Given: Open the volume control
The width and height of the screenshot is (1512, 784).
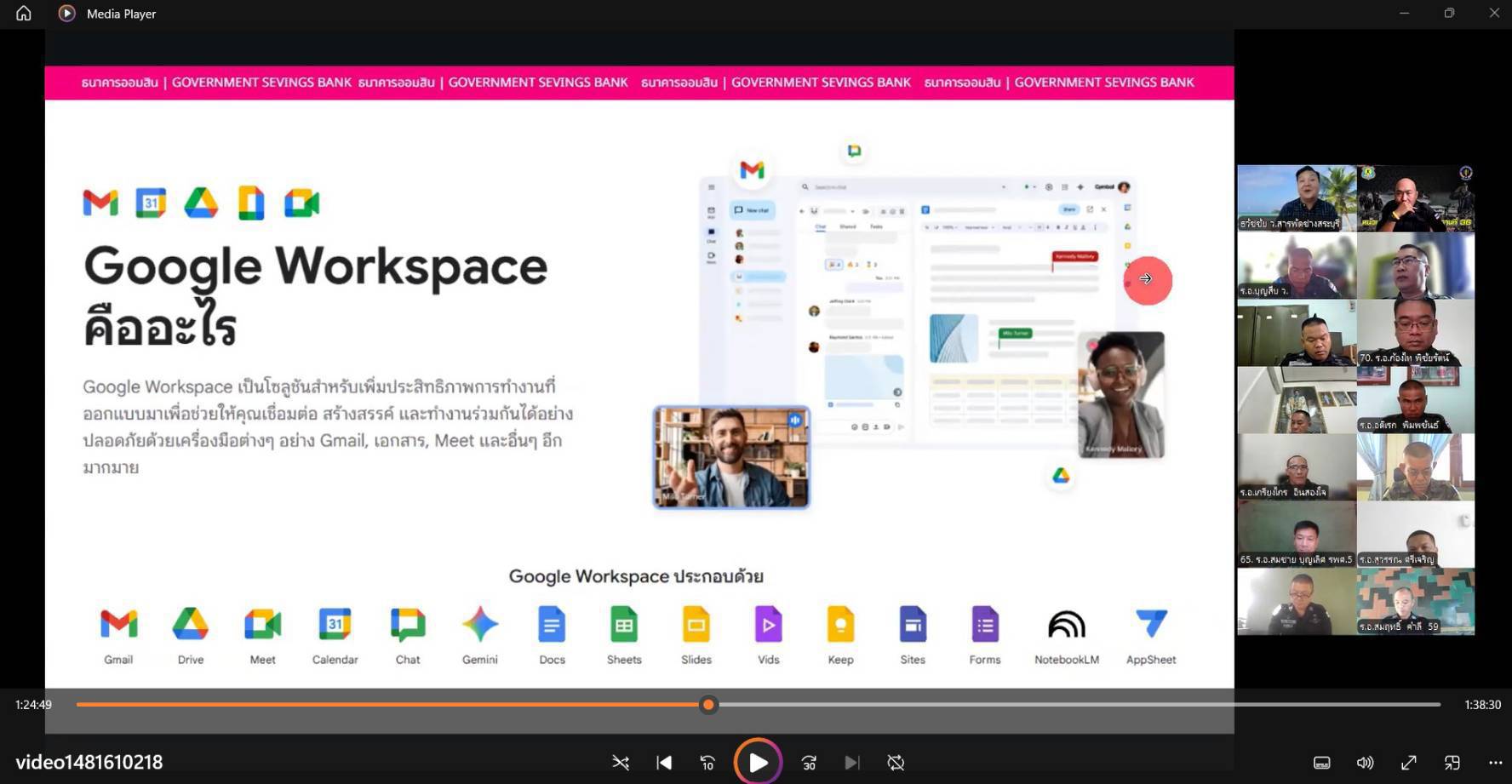Looking at the screenshot, I should [x=1365, y=763].
